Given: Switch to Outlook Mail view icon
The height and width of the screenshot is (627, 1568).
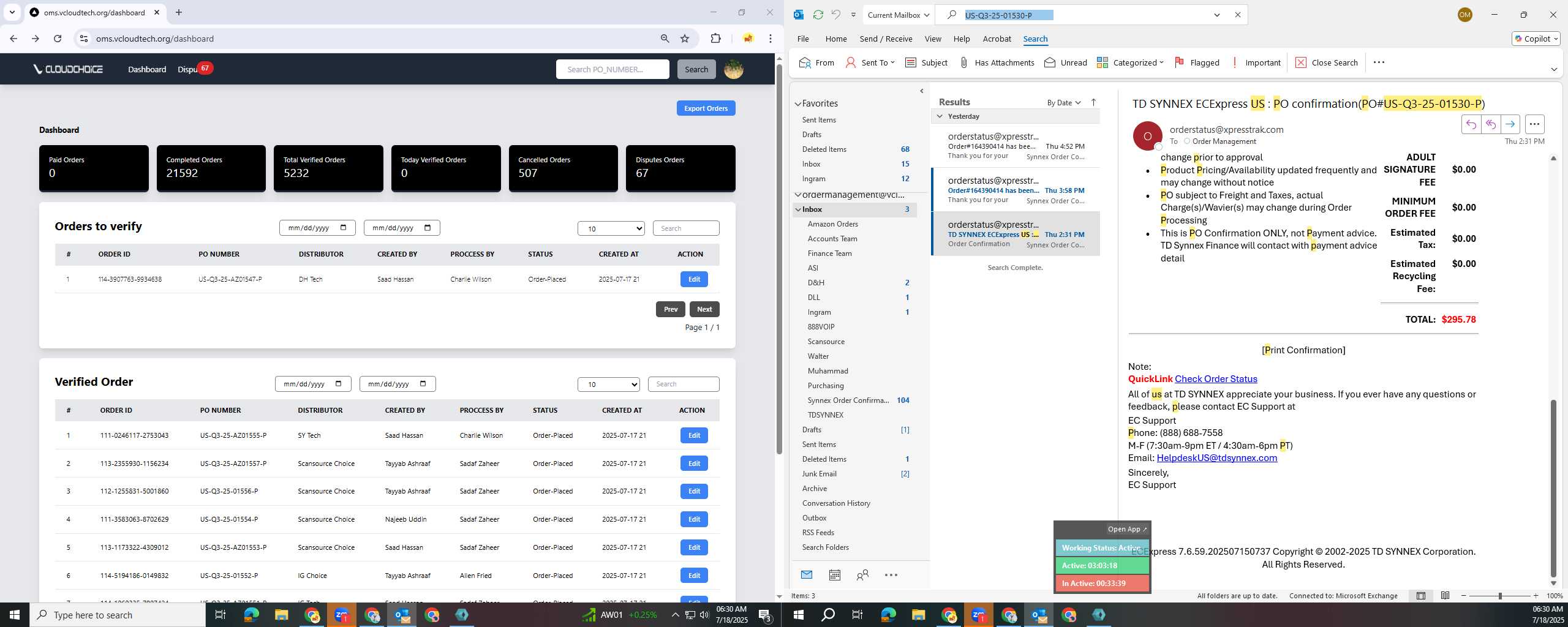Looking at the screenshot, I should point(806,575).
